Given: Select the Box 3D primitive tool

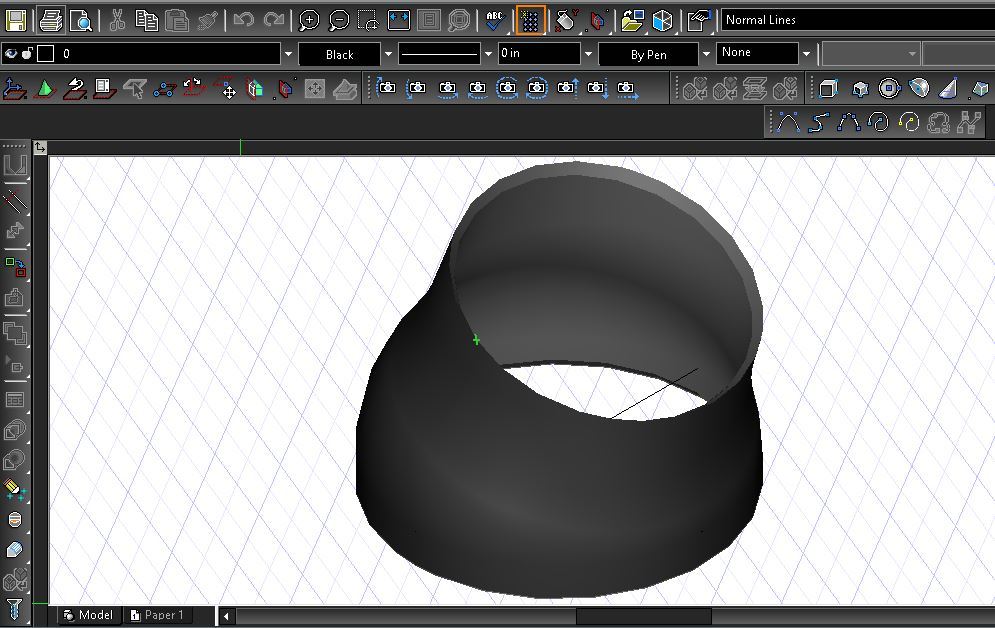Looking at the screenshot, I should point(828,89).
